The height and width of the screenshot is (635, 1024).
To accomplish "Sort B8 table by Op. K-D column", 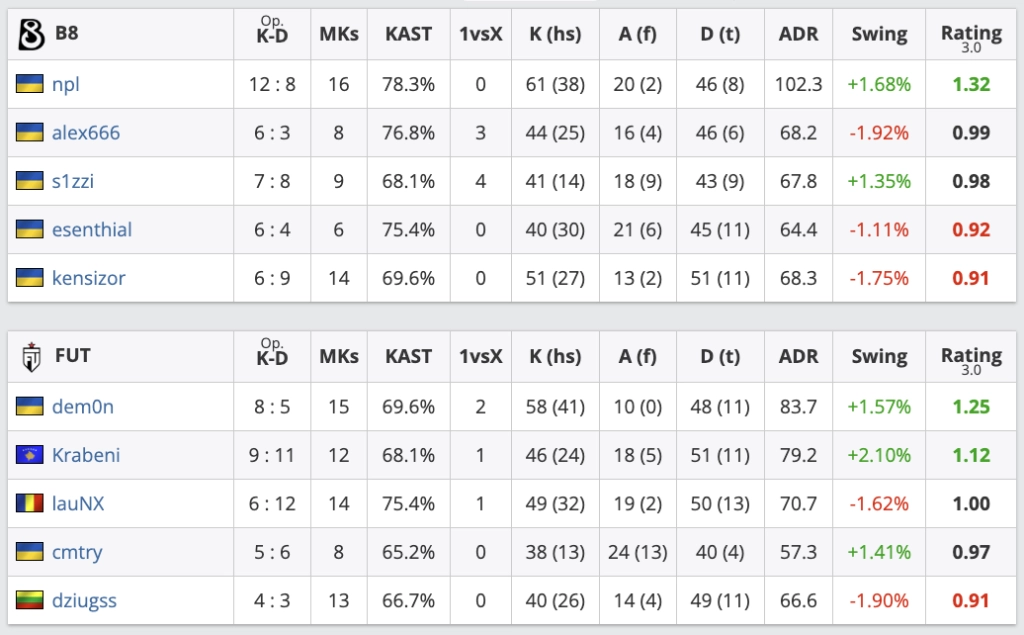I will click(272, 30).
